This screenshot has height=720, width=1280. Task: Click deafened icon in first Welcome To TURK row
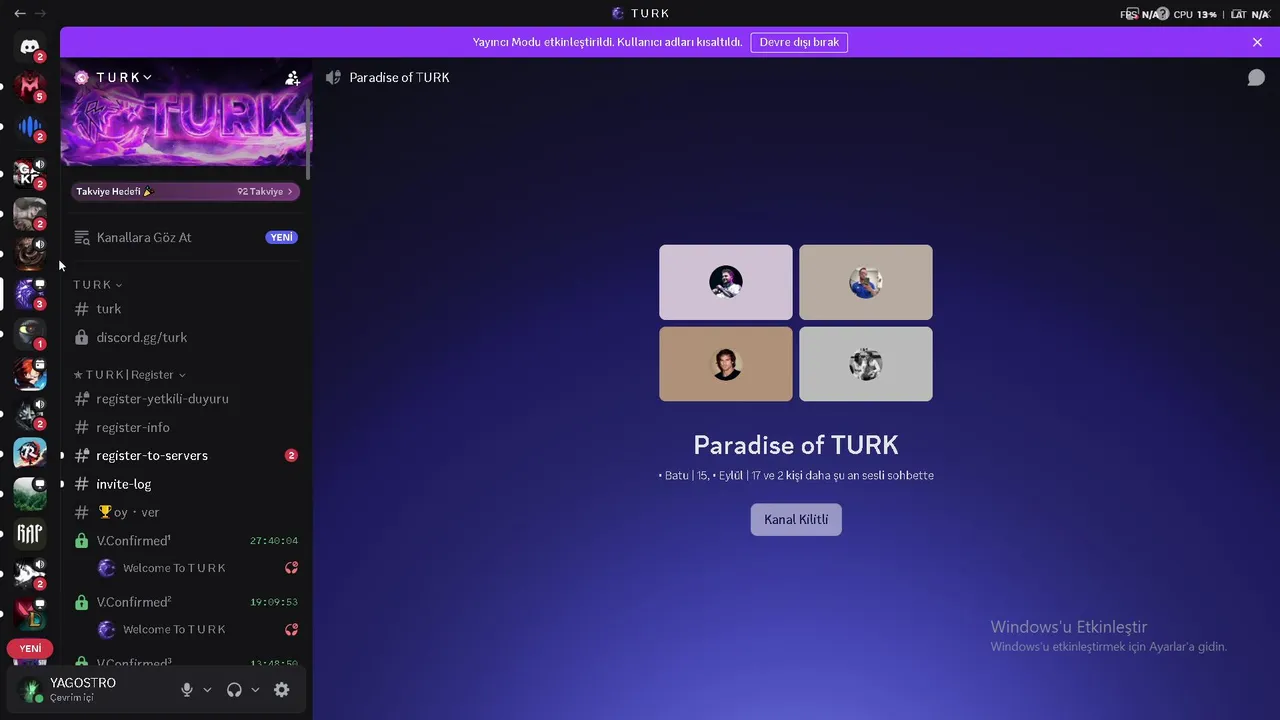(x=291, y=568)
